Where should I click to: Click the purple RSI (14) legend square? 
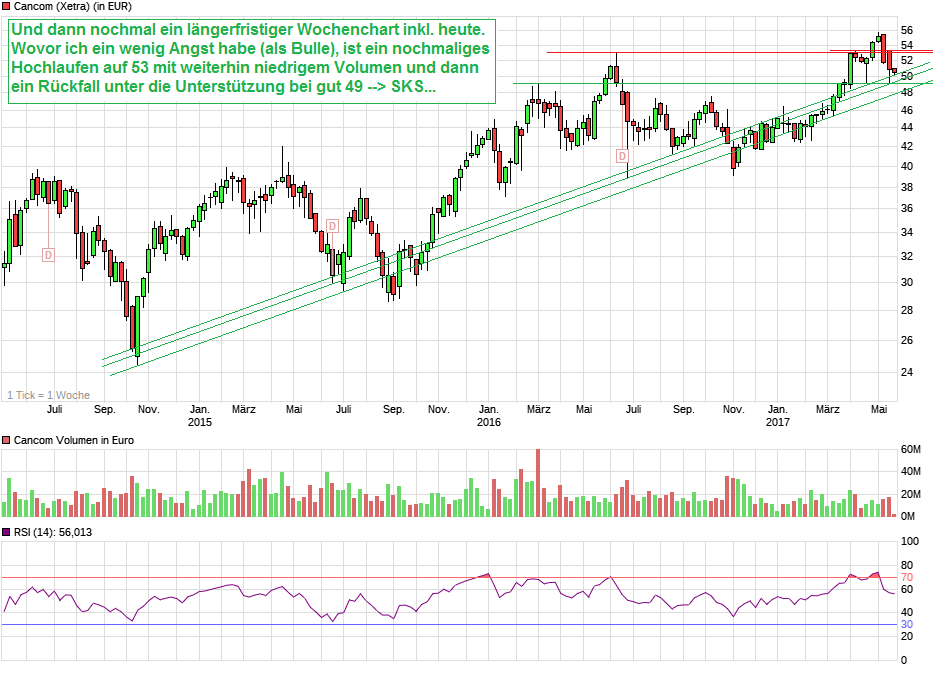coord(8,532)
